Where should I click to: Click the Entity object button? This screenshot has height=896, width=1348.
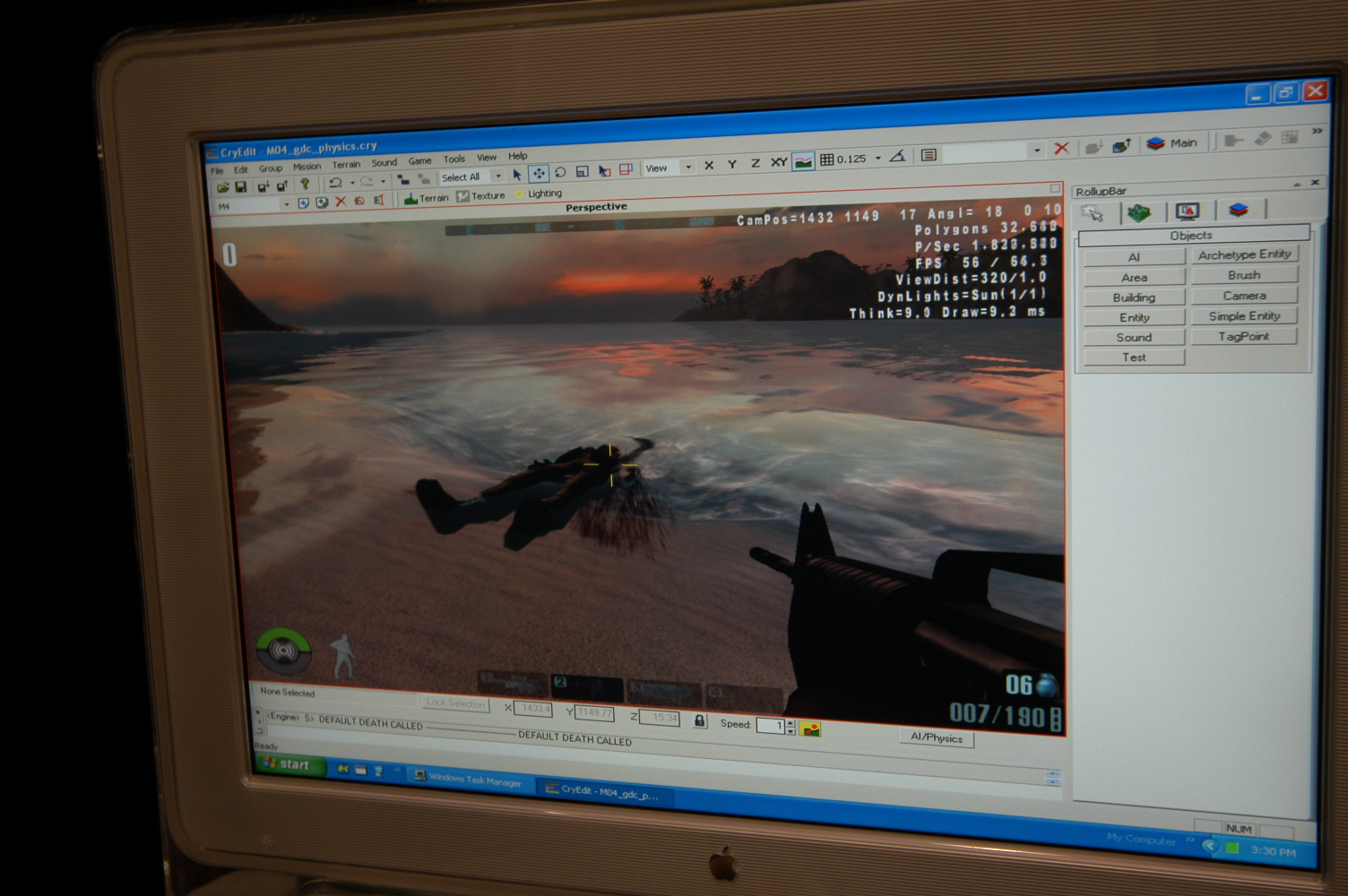1134,317
